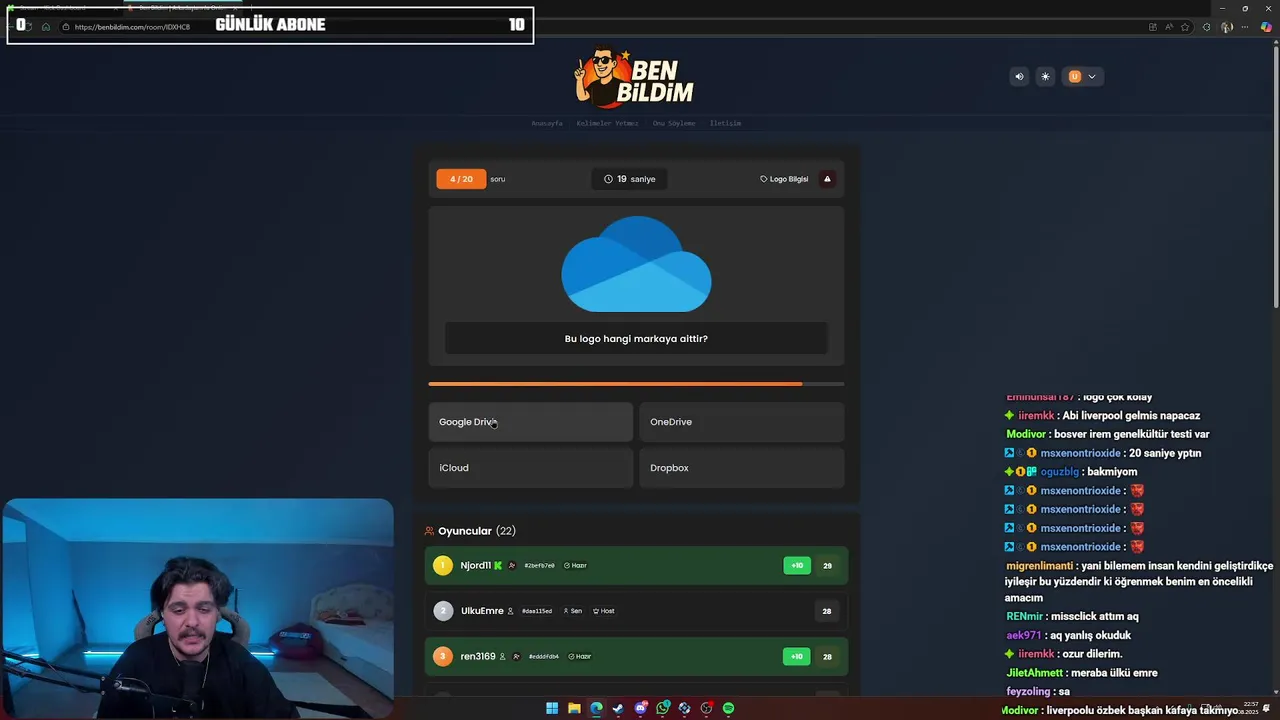The width and height of the screenshot is (1280, 720).
Task: Click the 19 saniye timer badge
Action: tap(630, 179)
